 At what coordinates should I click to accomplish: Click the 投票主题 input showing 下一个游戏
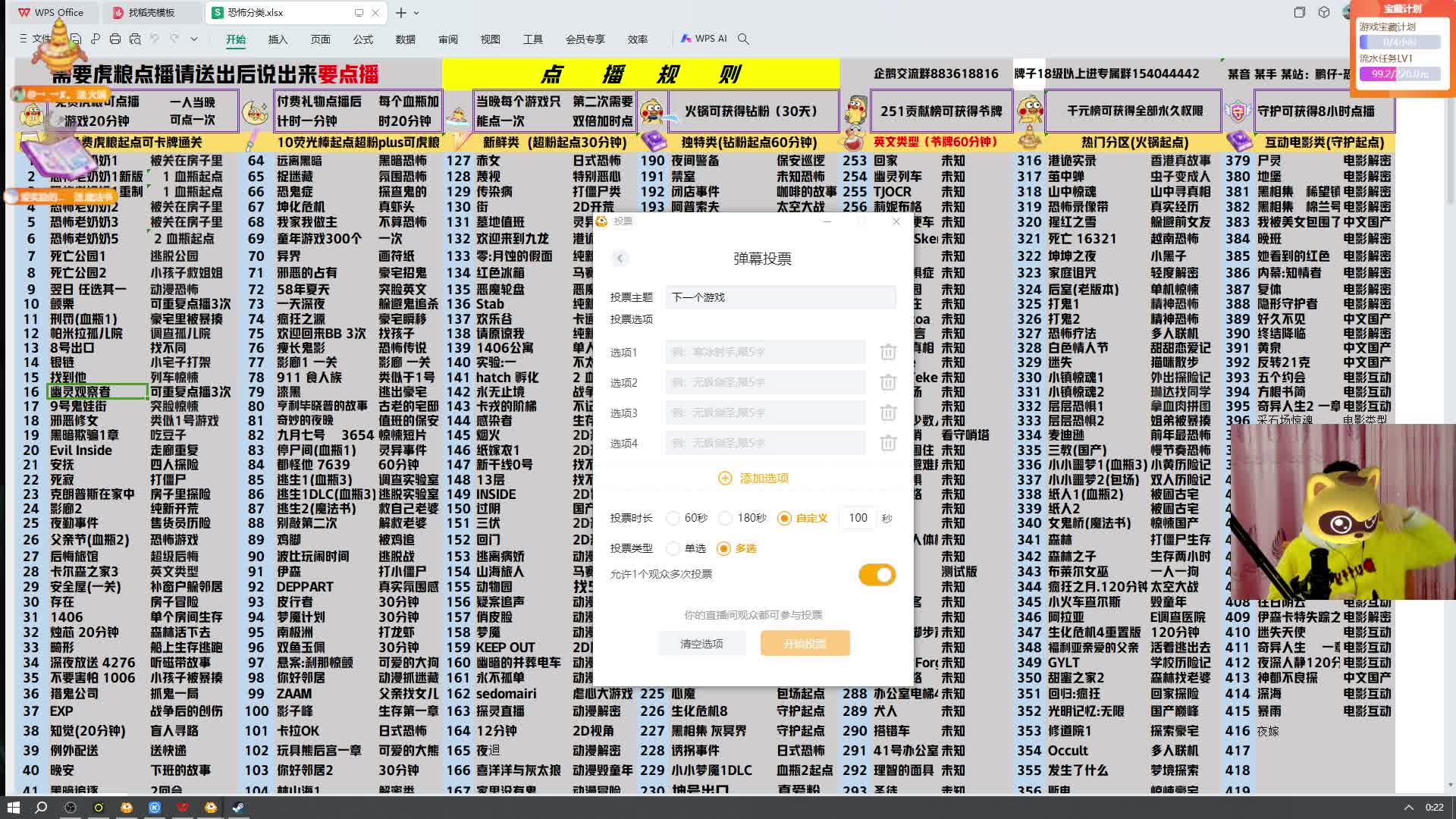[x=779, y=297]
